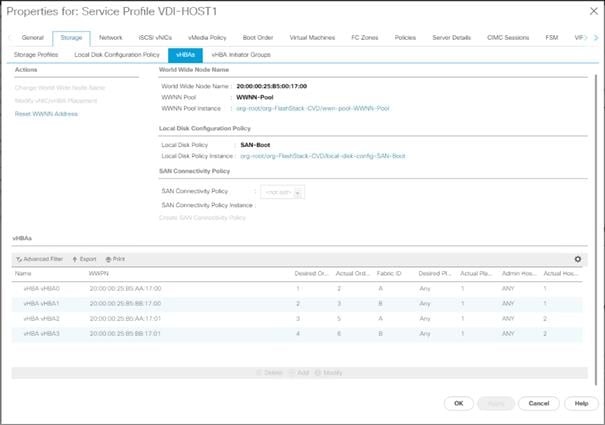The image size is (605, 425).
Task: Click the SAN-Boot policy value
Action: [x=255, y=145]
